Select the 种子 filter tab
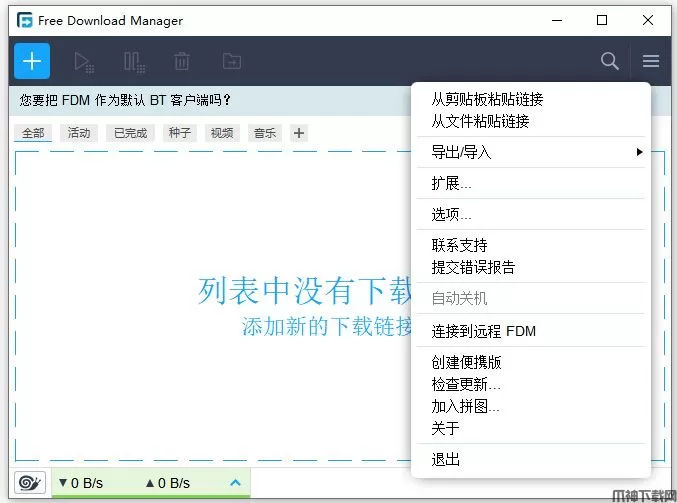This screenshot has height=503, width=677. coord(180,133)
